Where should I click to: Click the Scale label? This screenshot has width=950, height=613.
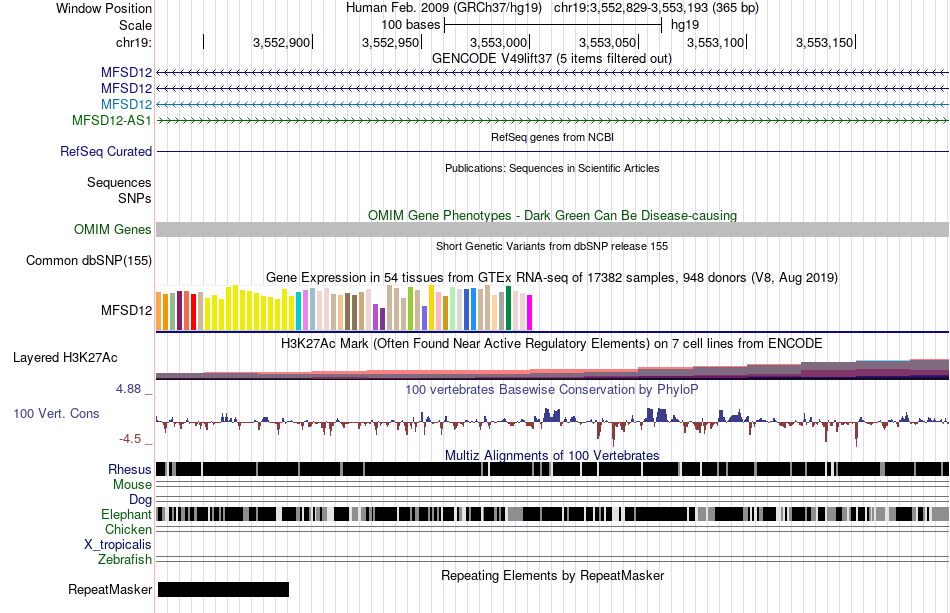click(135, 25)
